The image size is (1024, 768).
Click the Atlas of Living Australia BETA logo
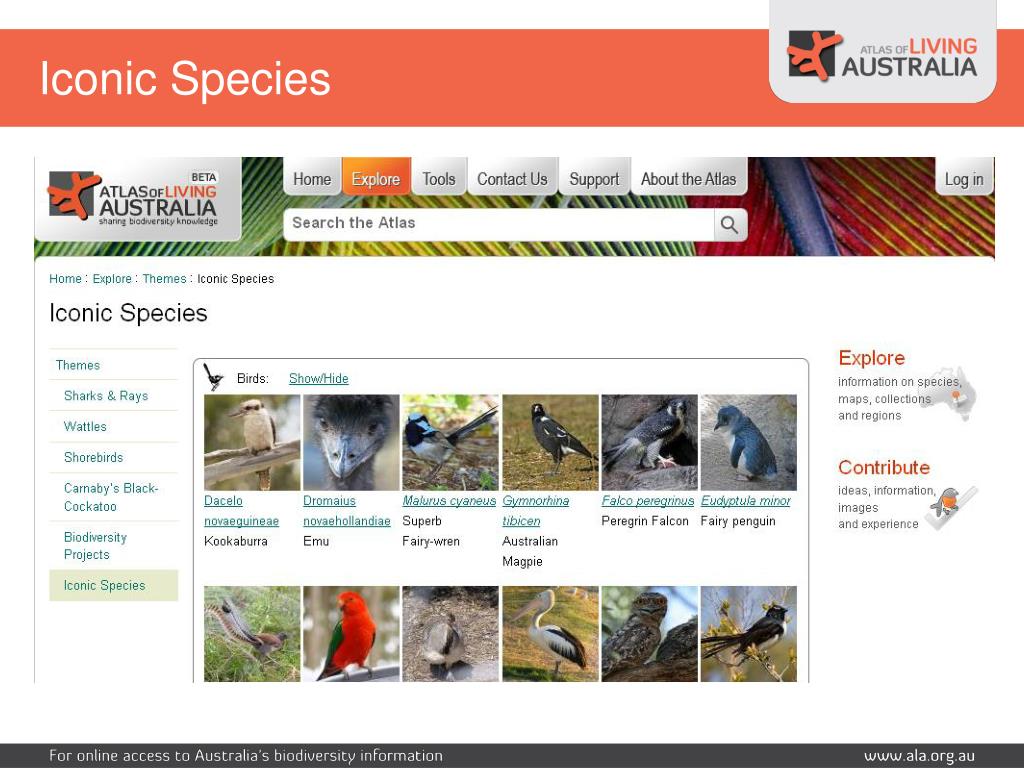[134, 199]
